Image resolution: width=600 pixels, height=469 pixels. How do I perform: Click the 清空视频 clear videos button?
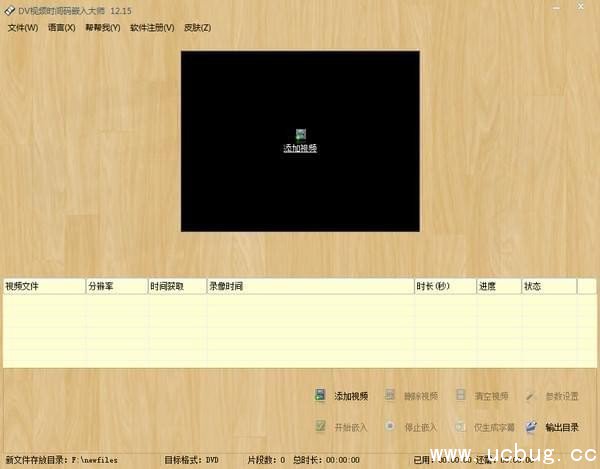click(482, 396)
